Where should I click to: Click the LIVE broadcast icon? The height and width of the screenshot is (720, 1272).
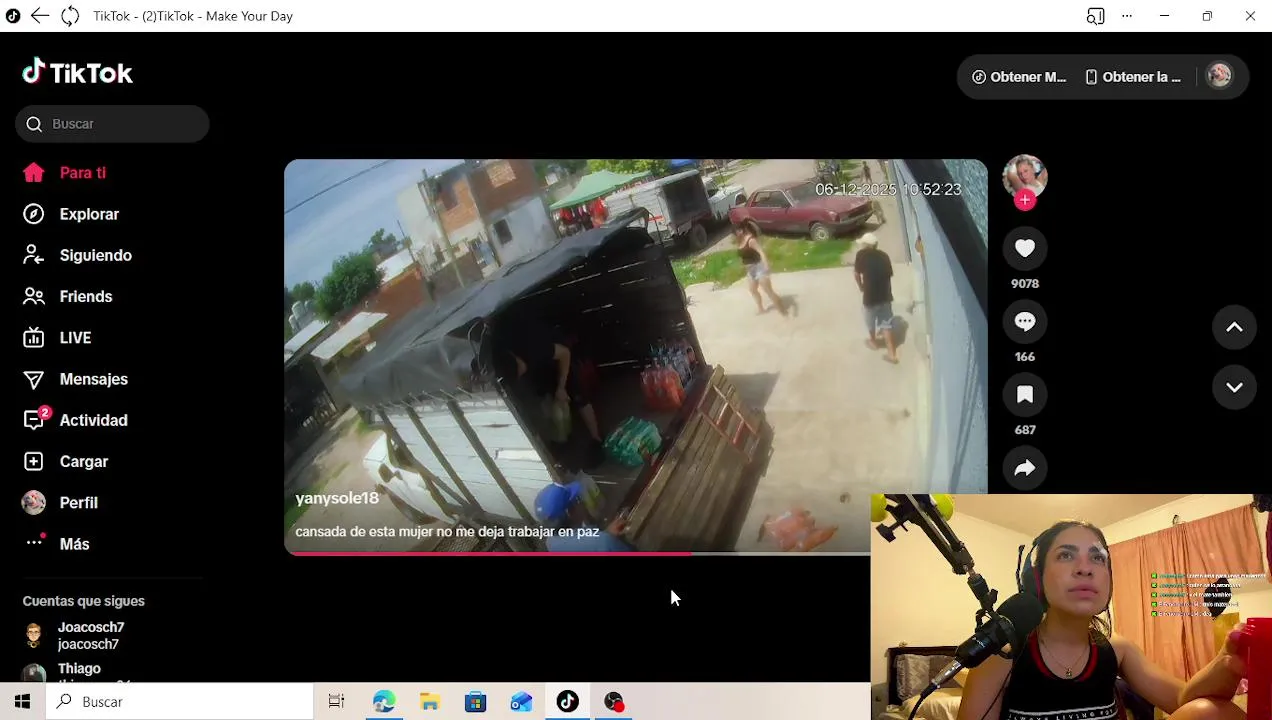pos(34,338)
